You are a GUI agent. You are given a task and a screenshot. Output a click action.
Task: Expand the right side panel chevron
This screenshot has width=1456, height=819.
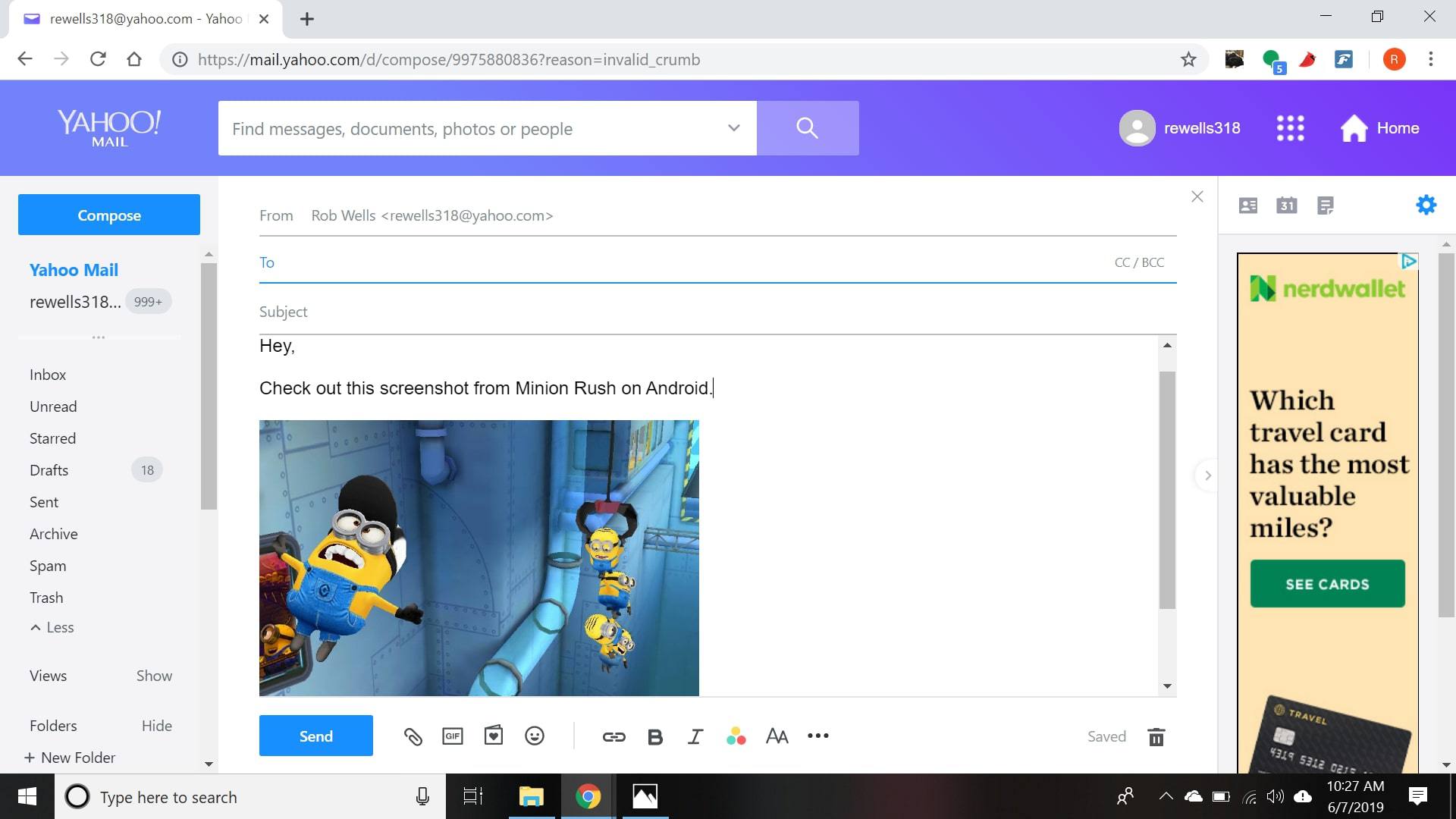(x=1207, y=475)
